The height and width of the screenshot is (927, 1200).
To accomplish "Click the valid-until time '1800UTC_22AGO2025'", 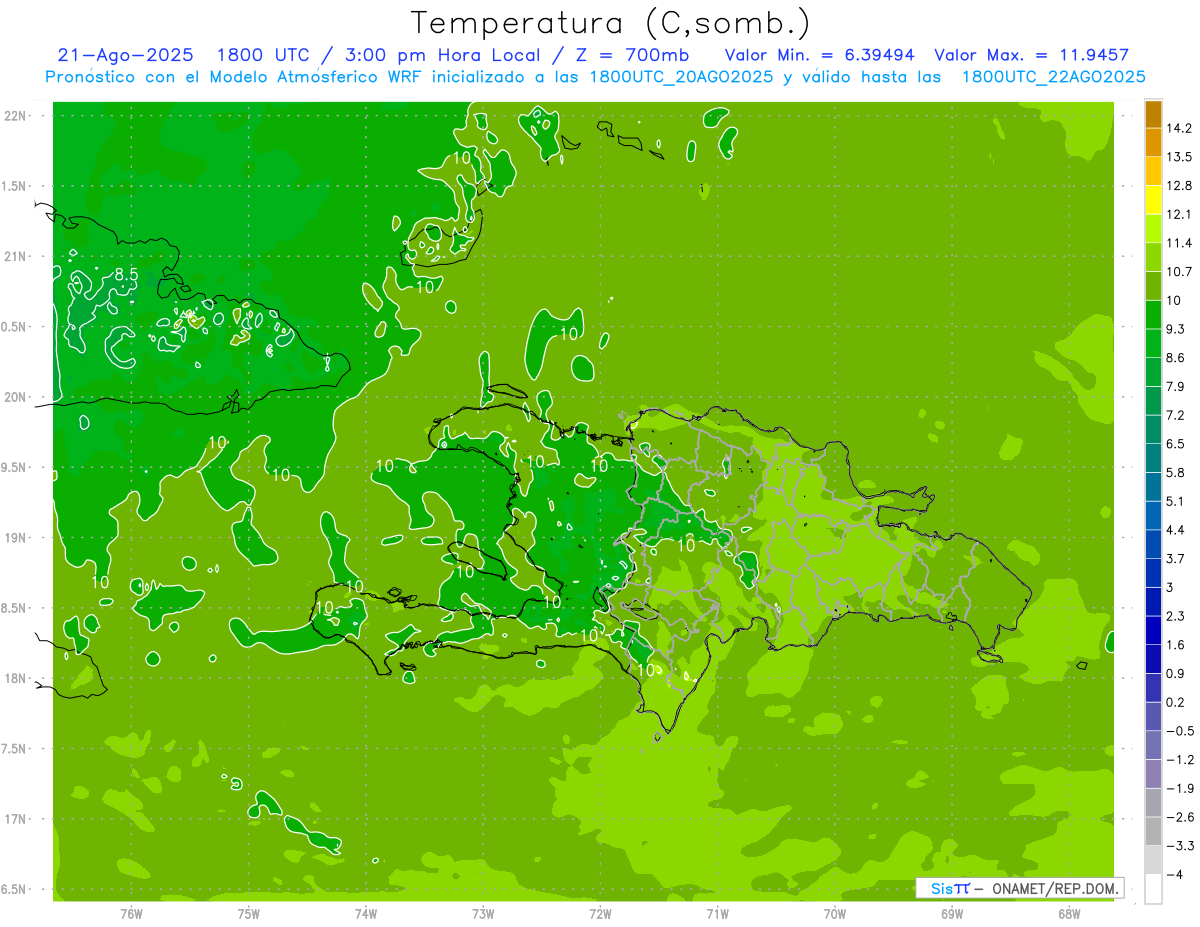I will coord(1054,77).
